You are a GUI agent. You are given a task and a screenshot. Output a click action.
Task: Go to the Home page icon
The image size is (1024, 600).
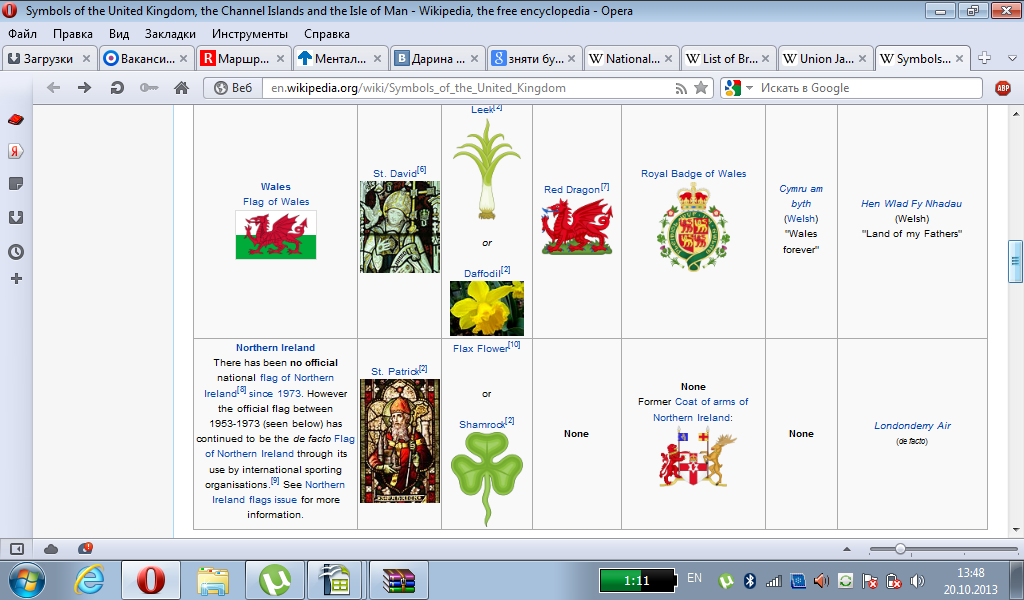coord(181,87)
